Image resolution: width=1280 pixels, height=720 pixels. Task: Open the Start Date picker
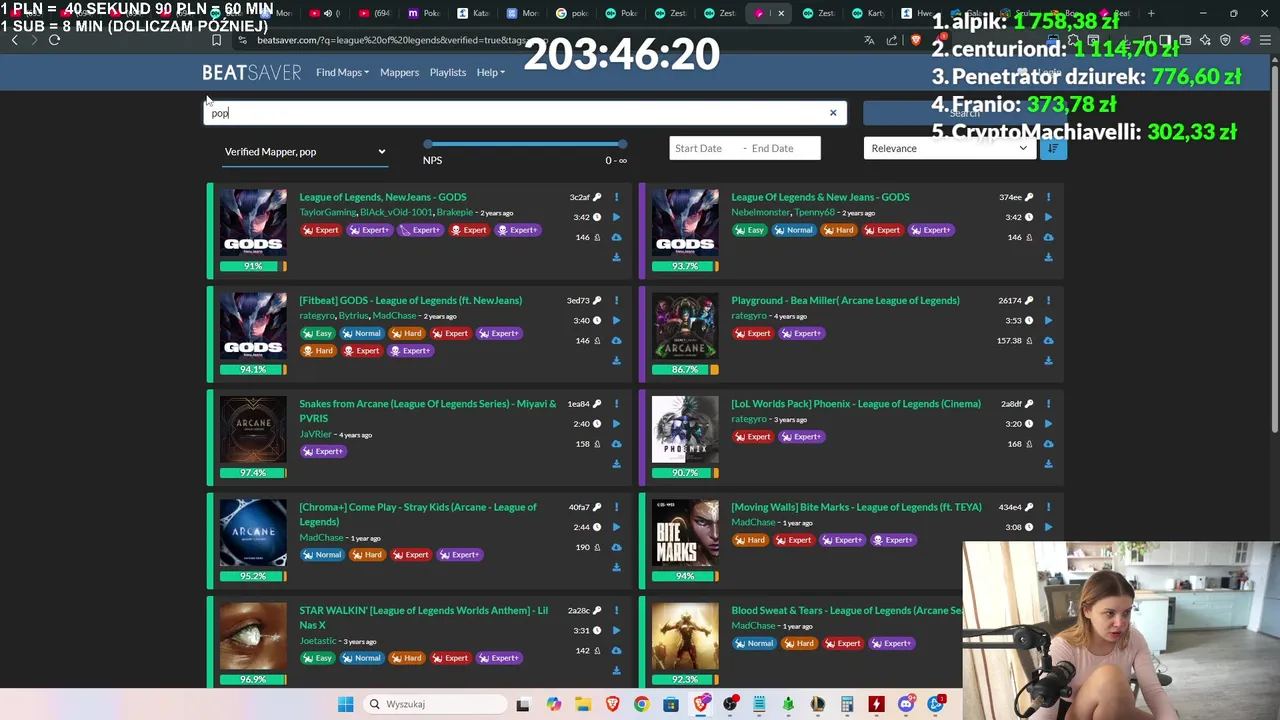click(703, 148)
